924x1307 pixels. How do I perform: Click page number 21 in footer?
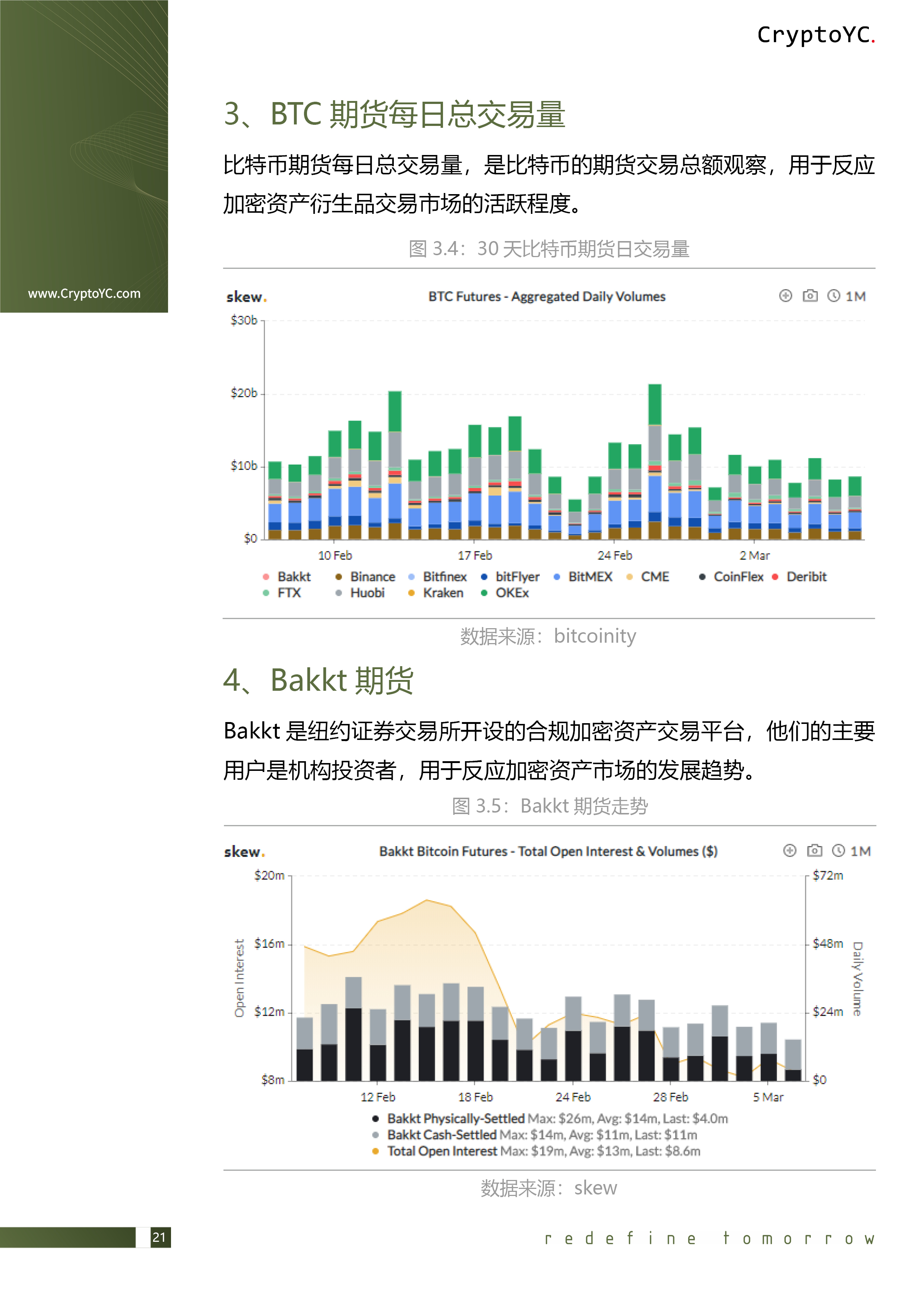(x=159, y=1237)
